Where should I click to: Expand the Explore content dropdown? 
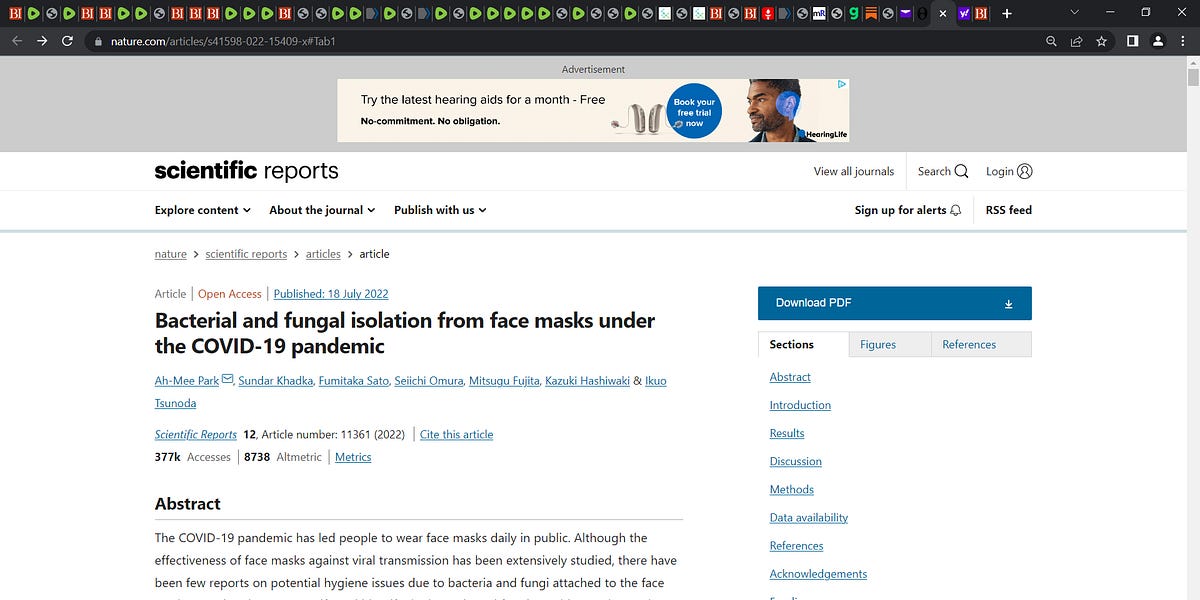[x=202, y=210]
